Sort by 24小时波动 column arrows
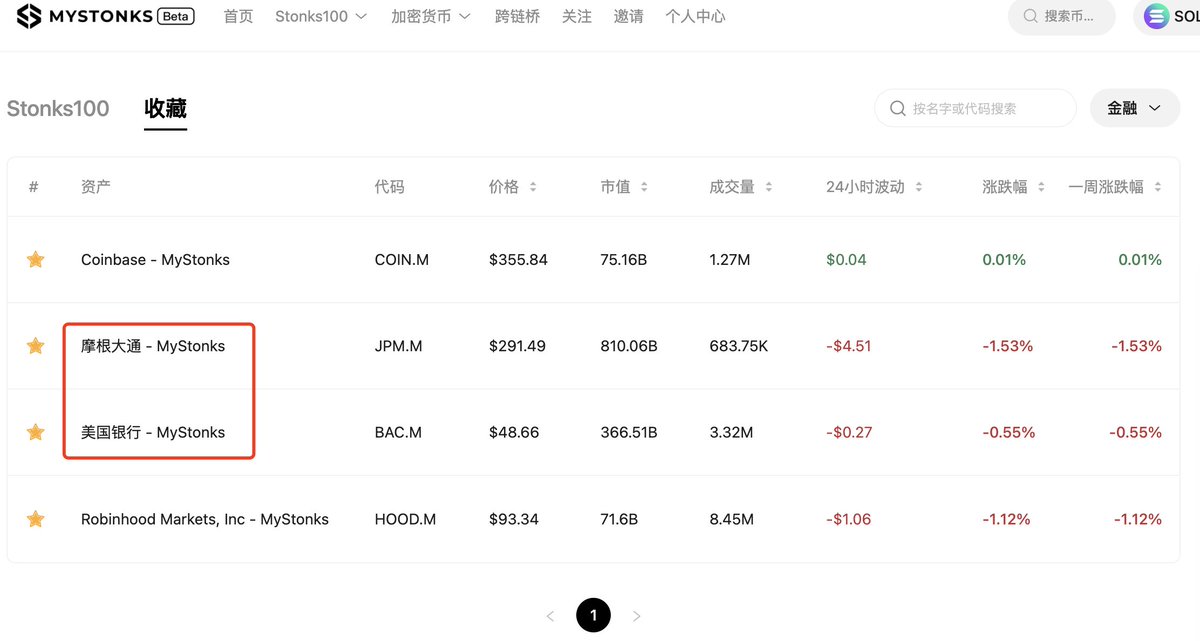The width and height of the screenshot is (1200, 641). [x=918, y=187]
